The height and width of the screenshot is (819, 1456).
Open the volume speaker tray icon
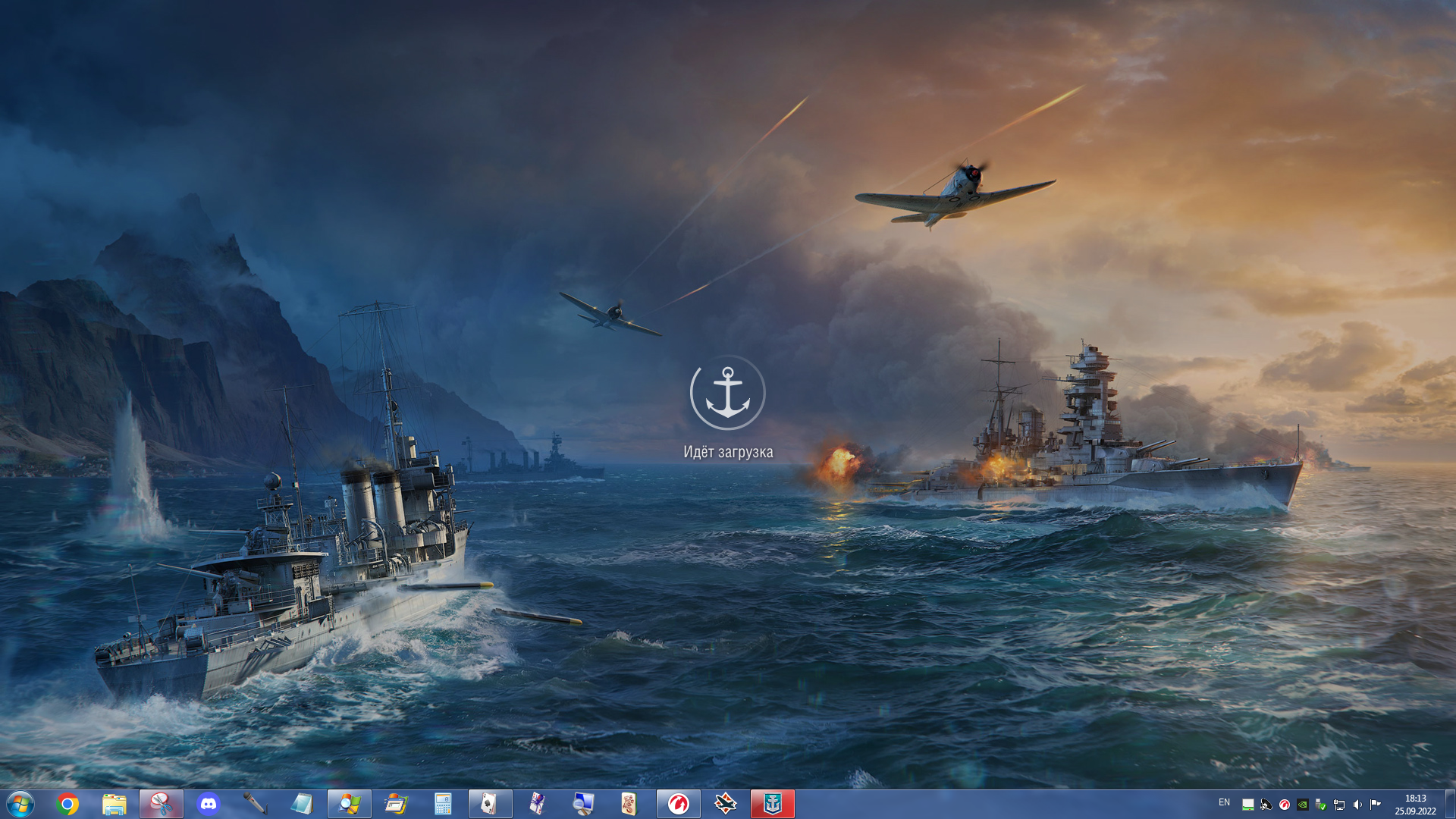(x=1357, y=805)
